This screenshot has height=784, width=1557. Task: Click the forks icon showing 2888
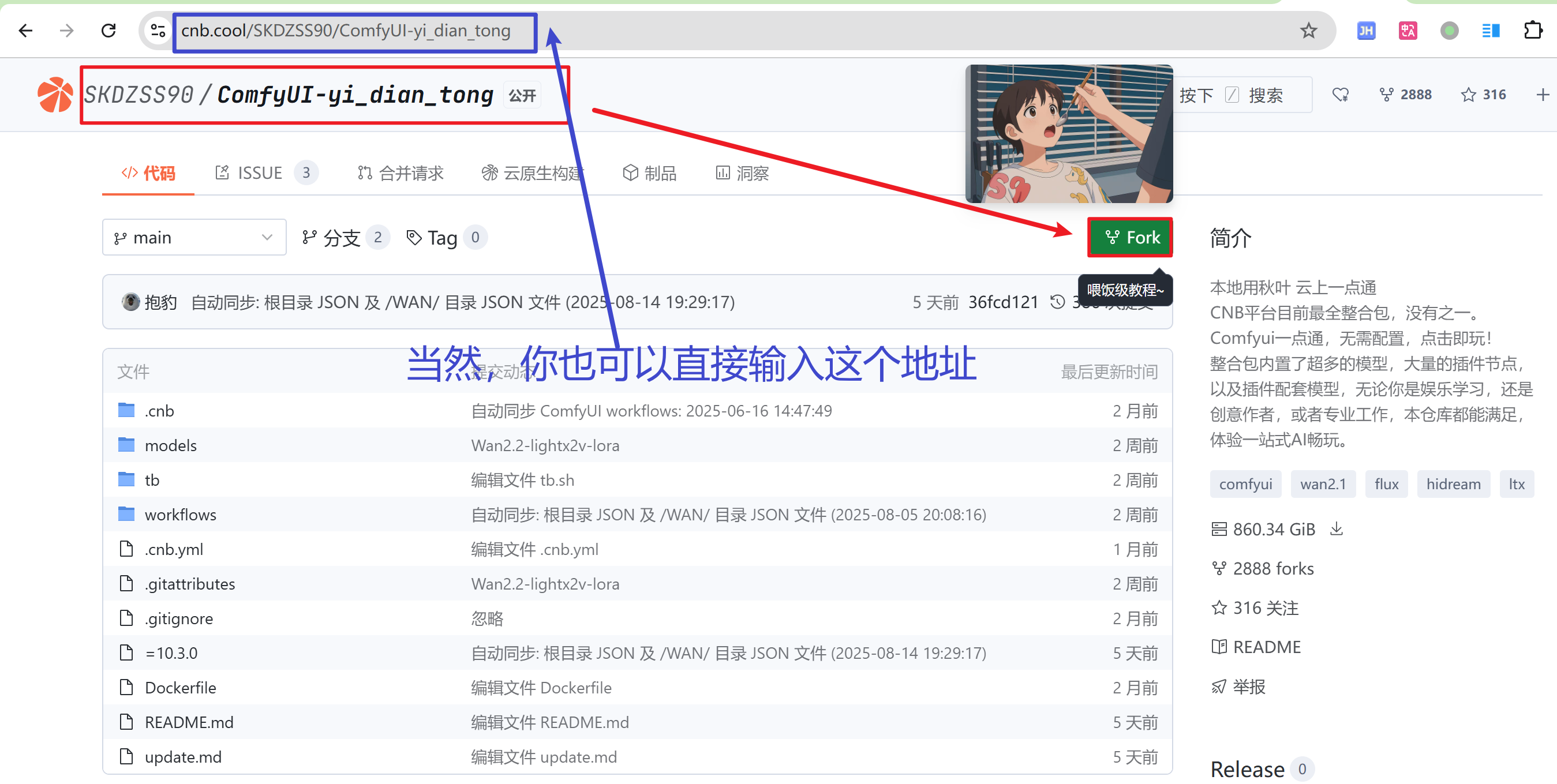tap(1386, 94)
